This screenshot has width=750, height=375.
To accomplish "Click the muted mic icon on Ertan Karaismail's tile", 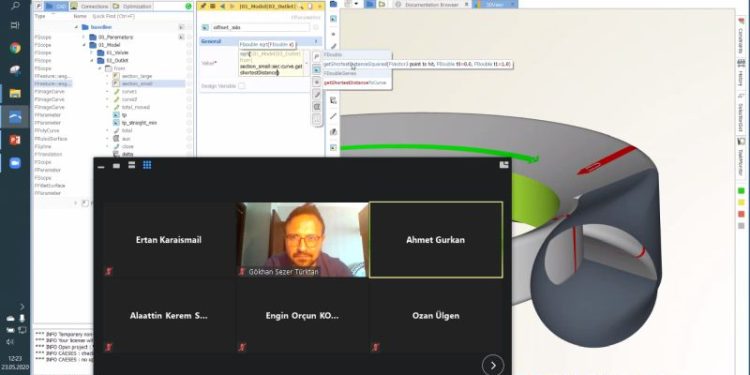I will 108,272.
